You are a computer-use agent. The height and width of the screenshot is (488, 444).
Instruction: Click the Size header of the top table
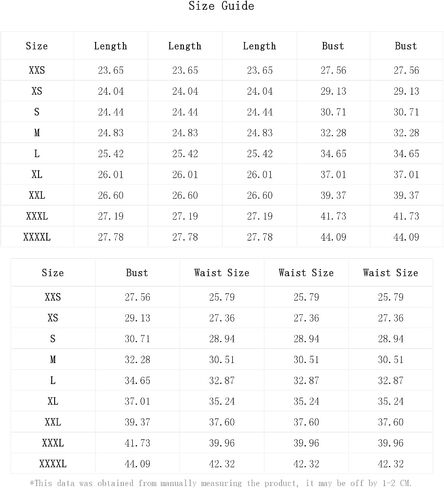tap(37, 46)
